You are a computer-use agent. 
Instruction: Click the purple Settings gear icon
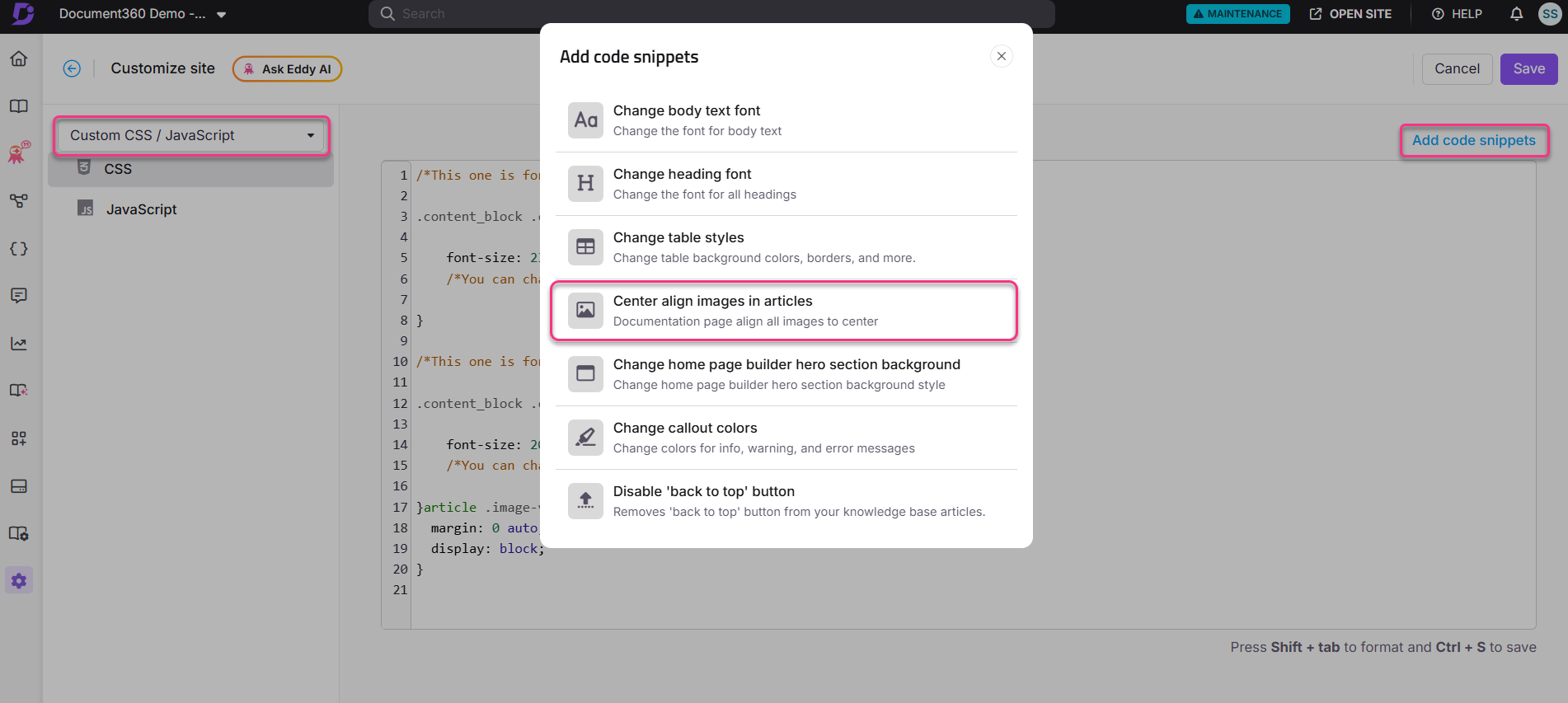coord(19,580)
